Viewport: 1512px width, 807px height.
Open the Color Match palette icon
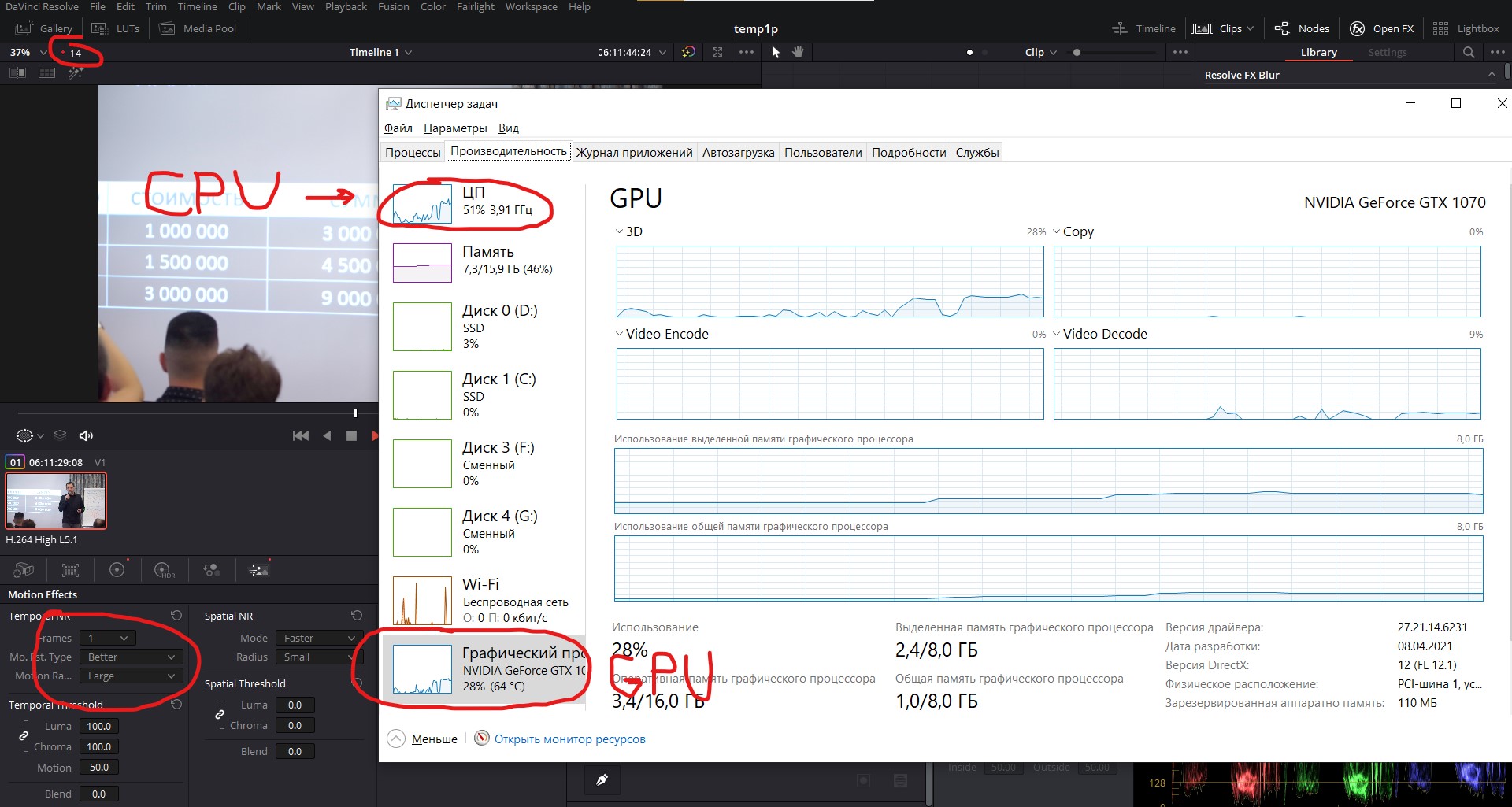71,570
